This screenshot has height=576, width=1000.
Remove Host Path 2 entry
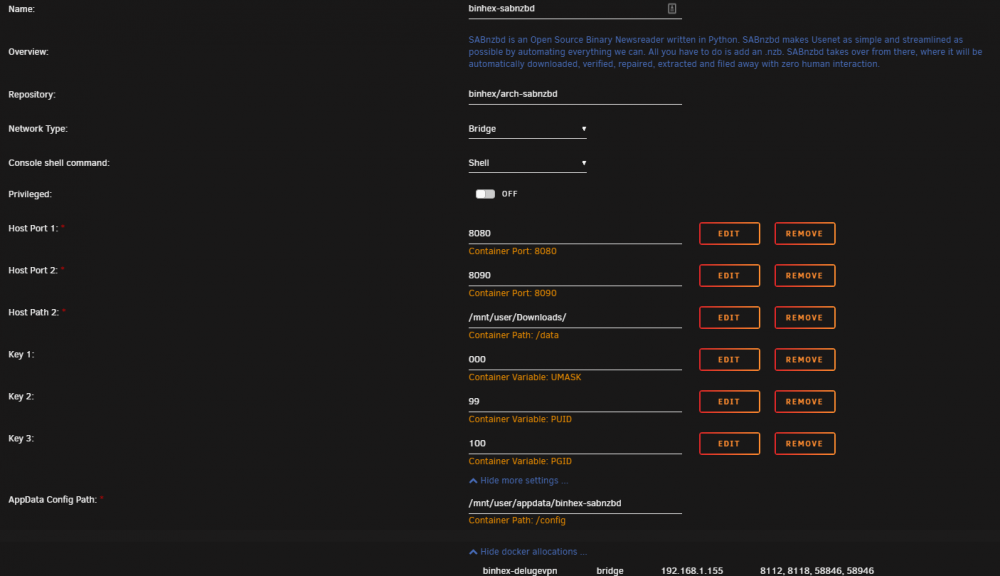pos(804,318)
